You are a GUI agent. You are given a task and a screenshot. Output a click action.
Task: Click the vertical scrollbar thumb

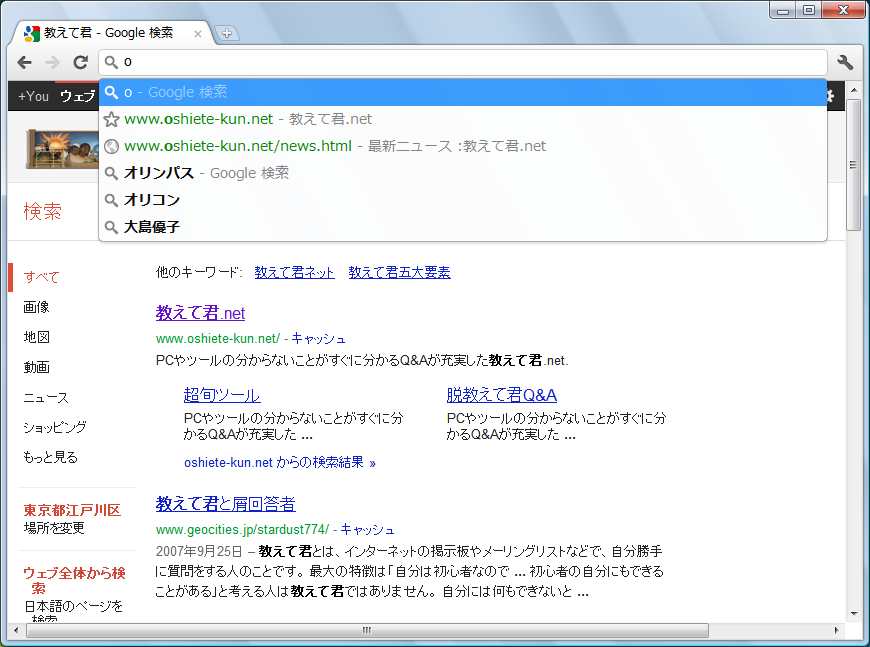pos(854,164)
